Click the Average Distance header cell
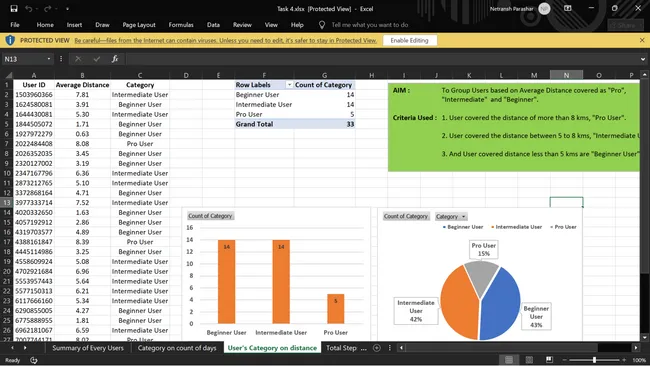650x366 pixels. [x=82, y=85]
